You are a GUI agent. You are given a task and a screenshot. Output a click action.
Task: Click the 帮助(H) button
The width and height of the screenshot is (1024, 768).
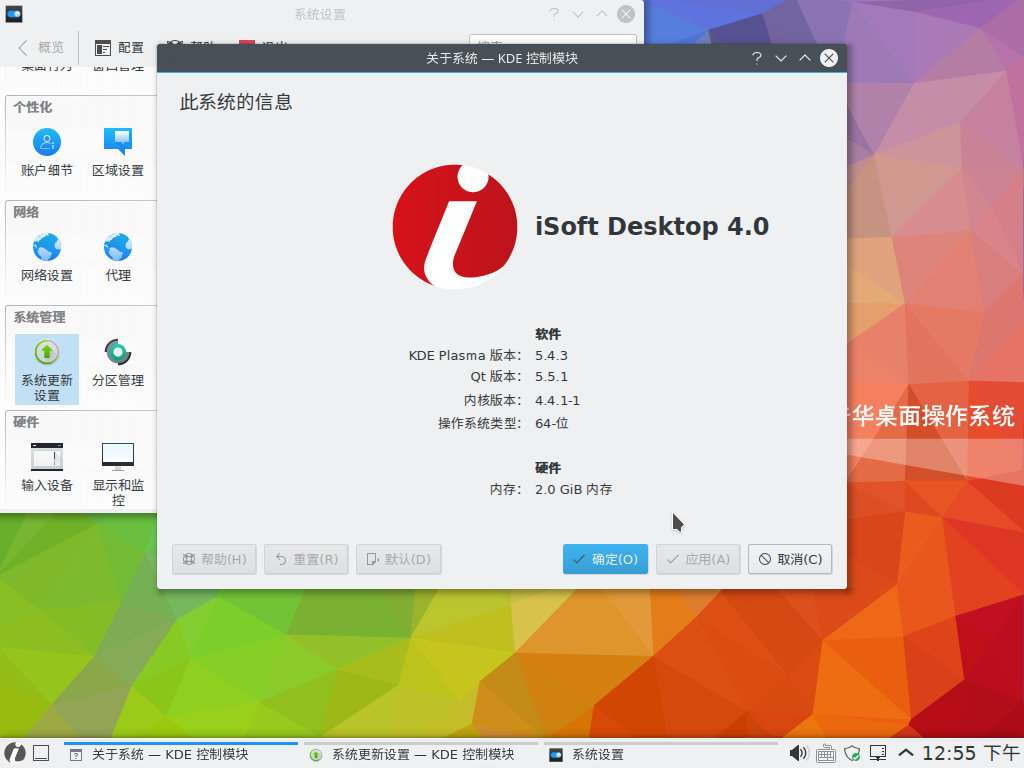(214, 559)
